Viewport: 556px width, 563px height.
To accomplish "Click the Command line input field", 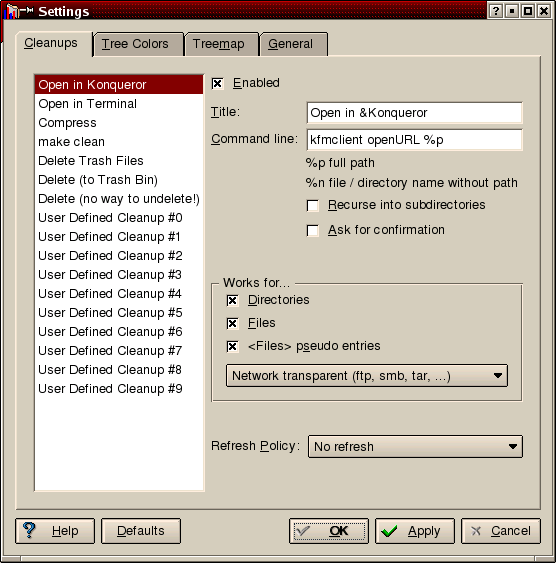I will click(414, 140).
